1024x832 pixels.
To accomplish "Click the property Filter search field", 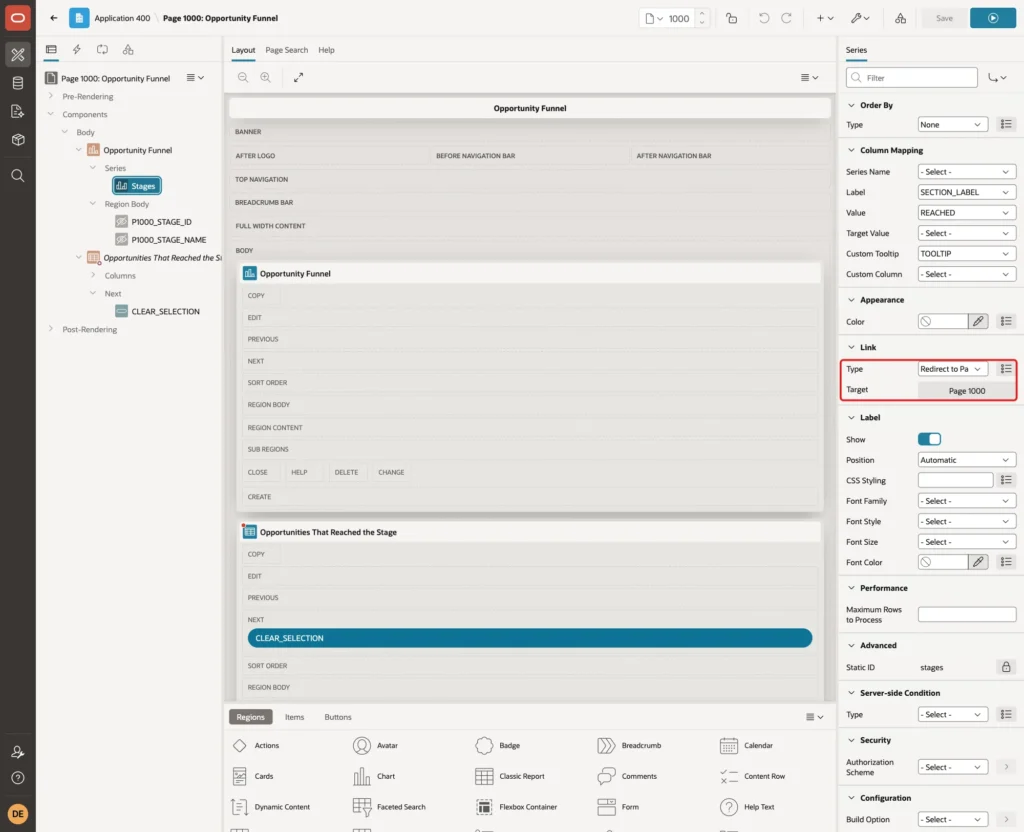I will pyautogui.click(x=912, y=78).
